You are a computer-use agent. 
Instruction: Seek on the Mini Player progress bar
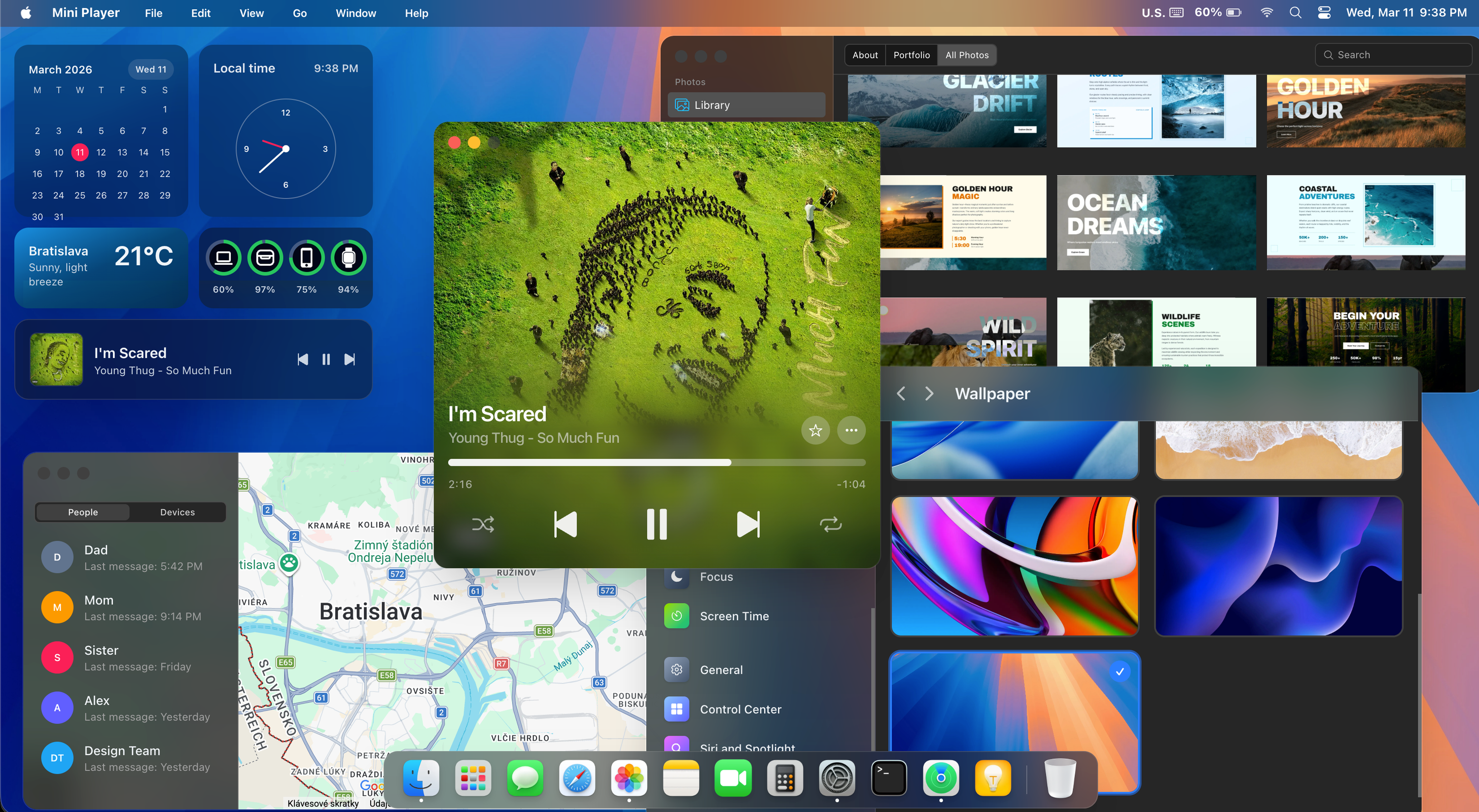[x=656, y=462]
